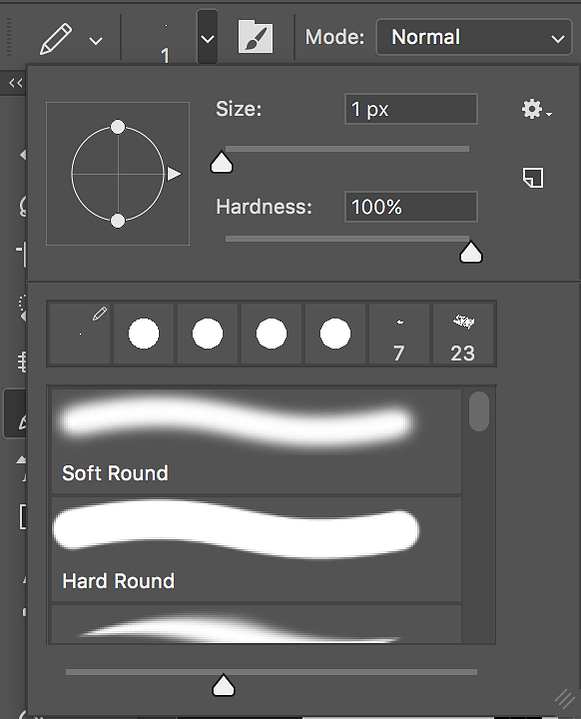Click the brush angle arrow handle
Screen dimensions: 581x719
click(x=174, y=174)
